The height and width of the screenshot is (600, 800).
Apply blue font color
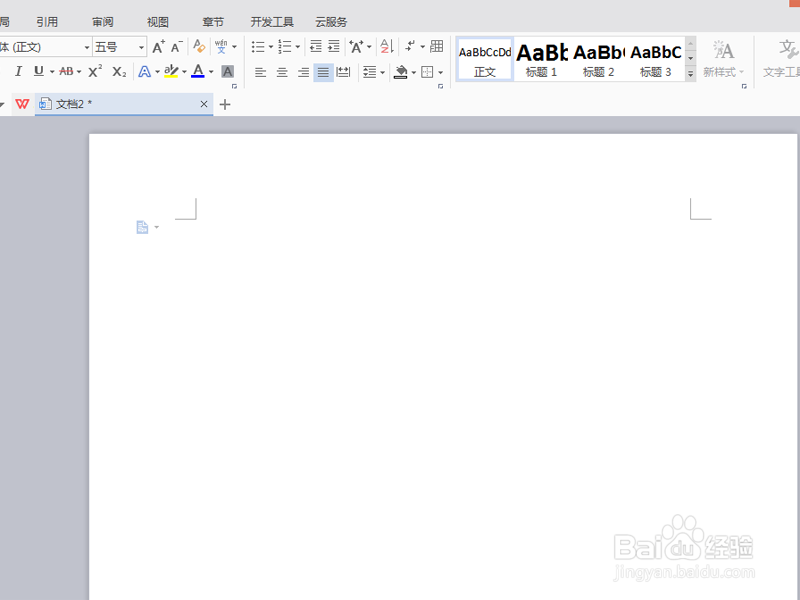[x=198, y=71]
